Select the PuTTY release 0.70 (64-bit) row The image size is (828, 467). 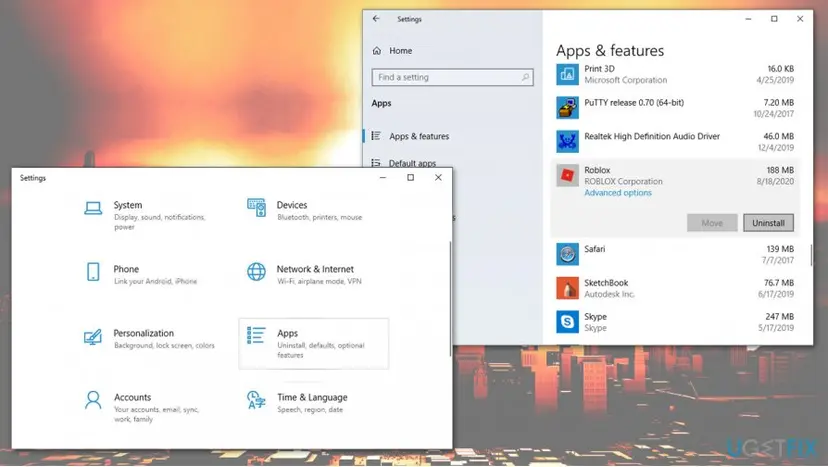click(675, 108)
